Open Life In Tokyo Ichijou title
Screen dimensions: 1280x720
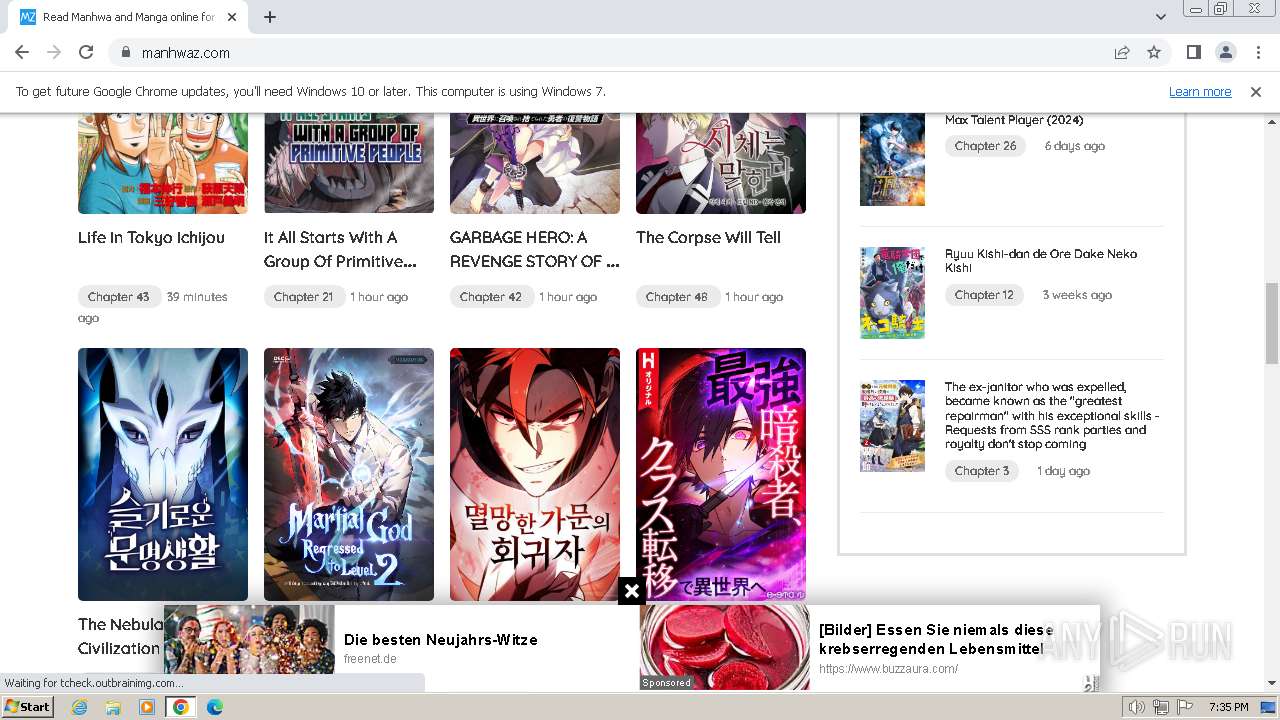[x=151, y=237]
